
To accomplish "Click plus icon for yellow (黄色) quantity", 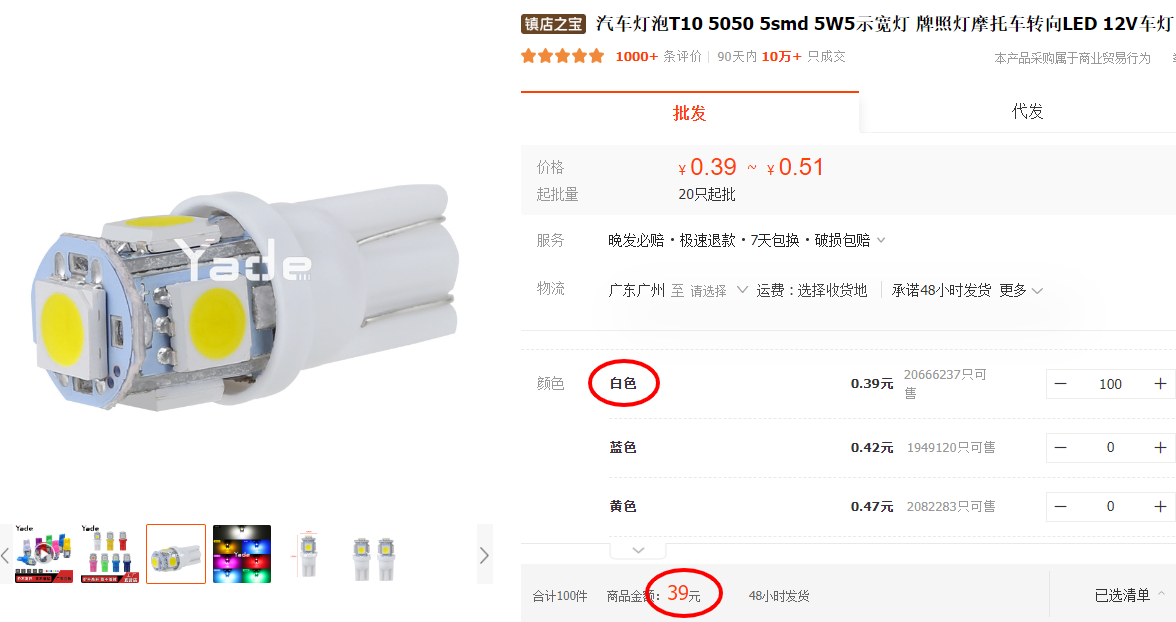I will click(1160, 506).
